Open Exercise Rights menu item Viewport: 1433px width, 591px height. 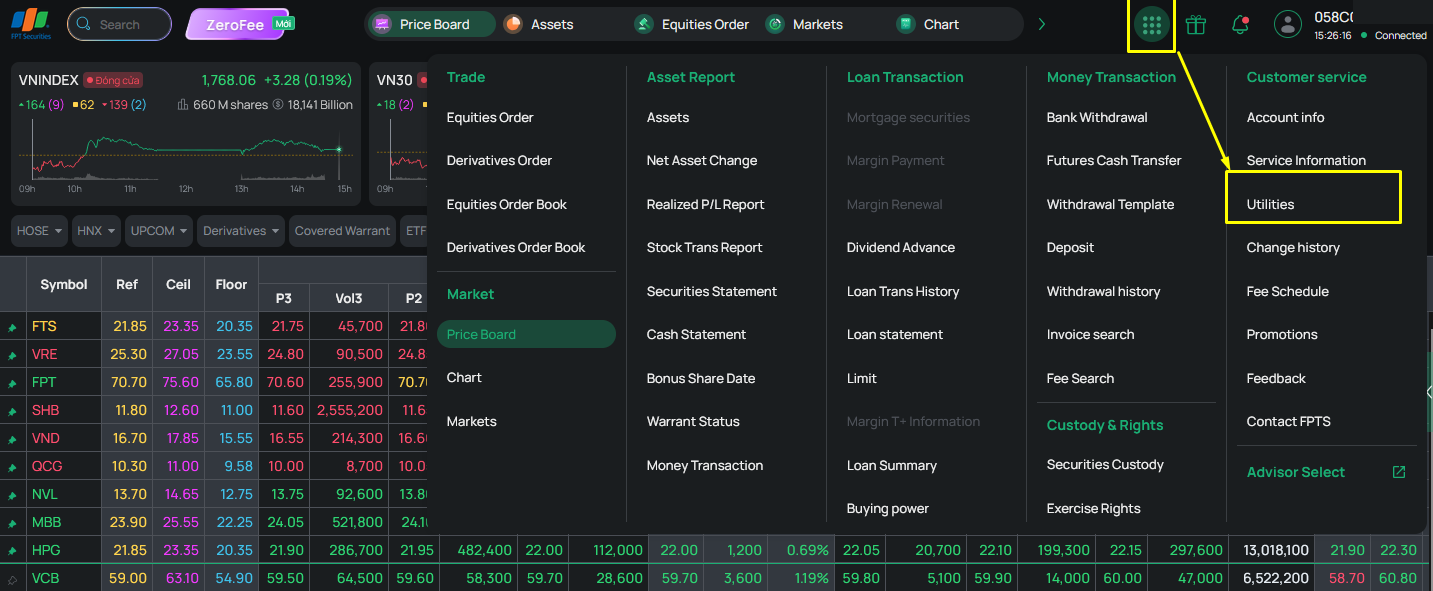coord(1093,508)
